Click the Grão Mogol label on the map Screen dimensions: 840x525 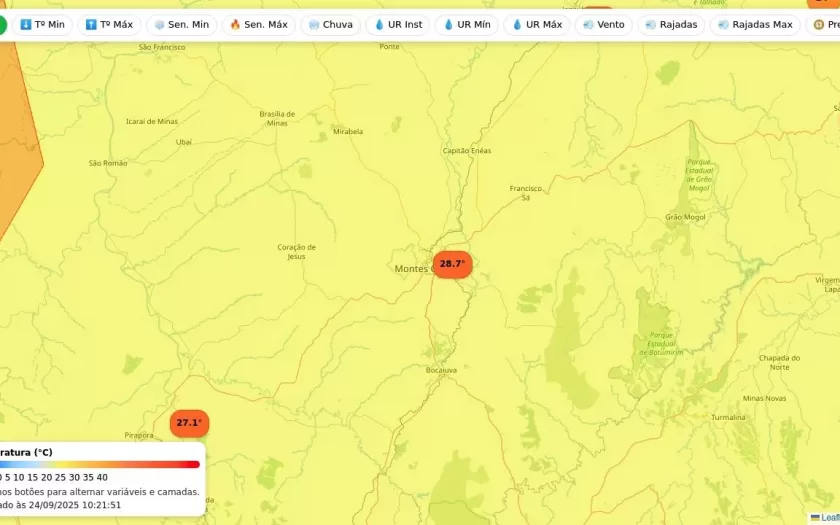point(685,217)
